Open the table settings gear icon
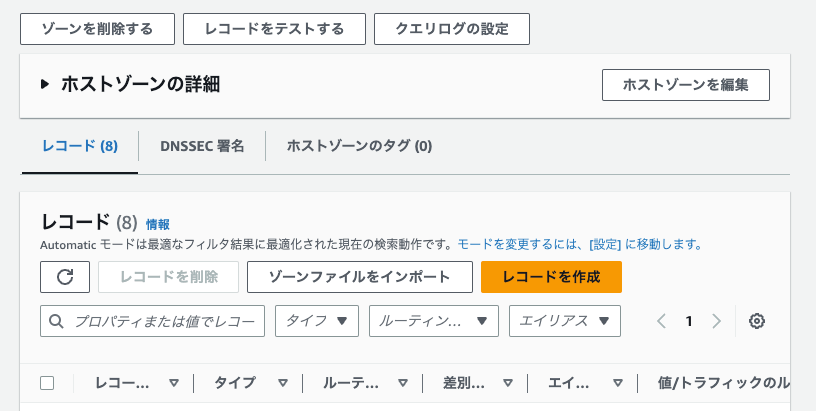The image size is (816, 411). point(757,321)
